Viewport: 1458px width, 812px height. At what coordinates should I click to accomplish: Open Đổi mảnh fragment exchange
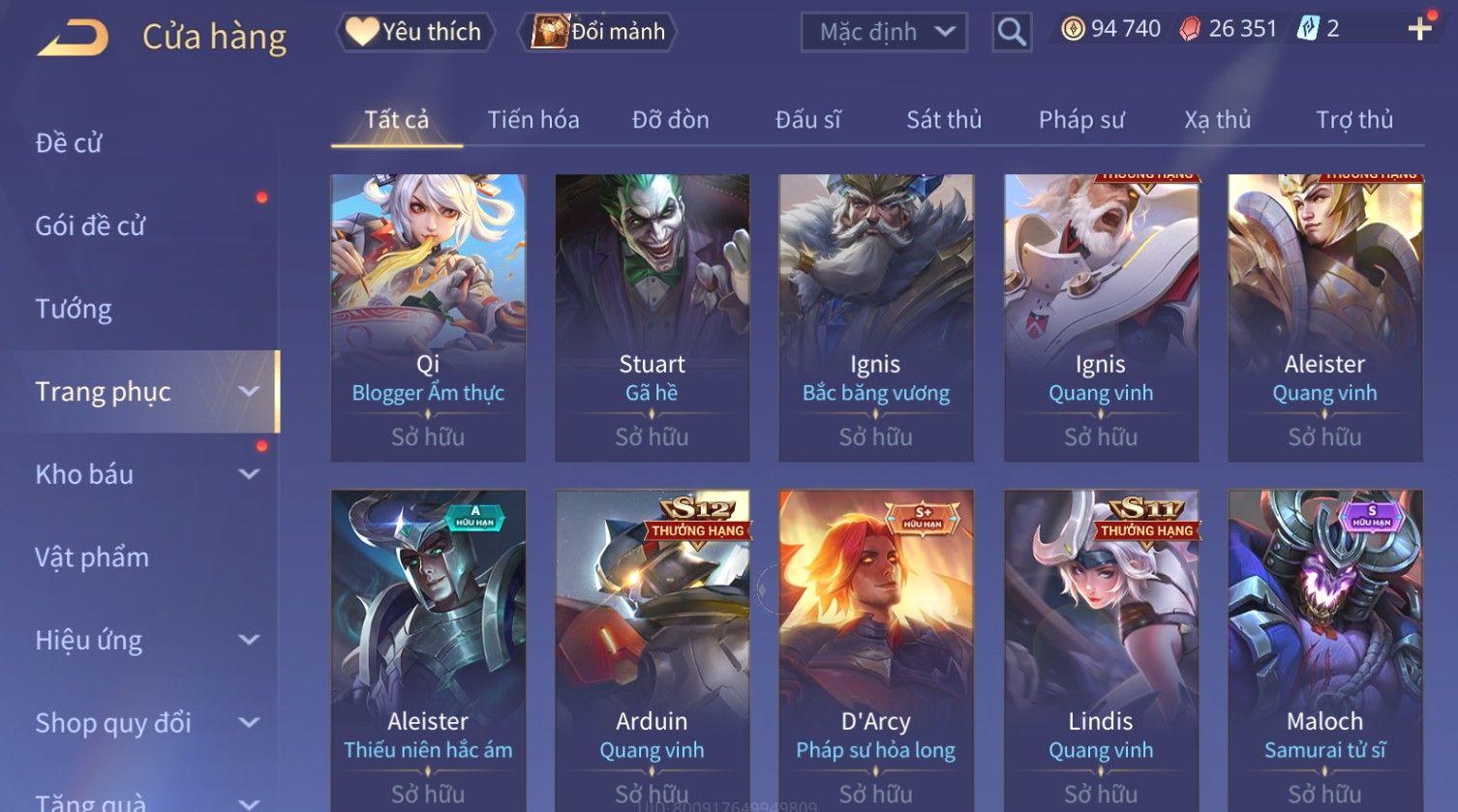(598, 32)
